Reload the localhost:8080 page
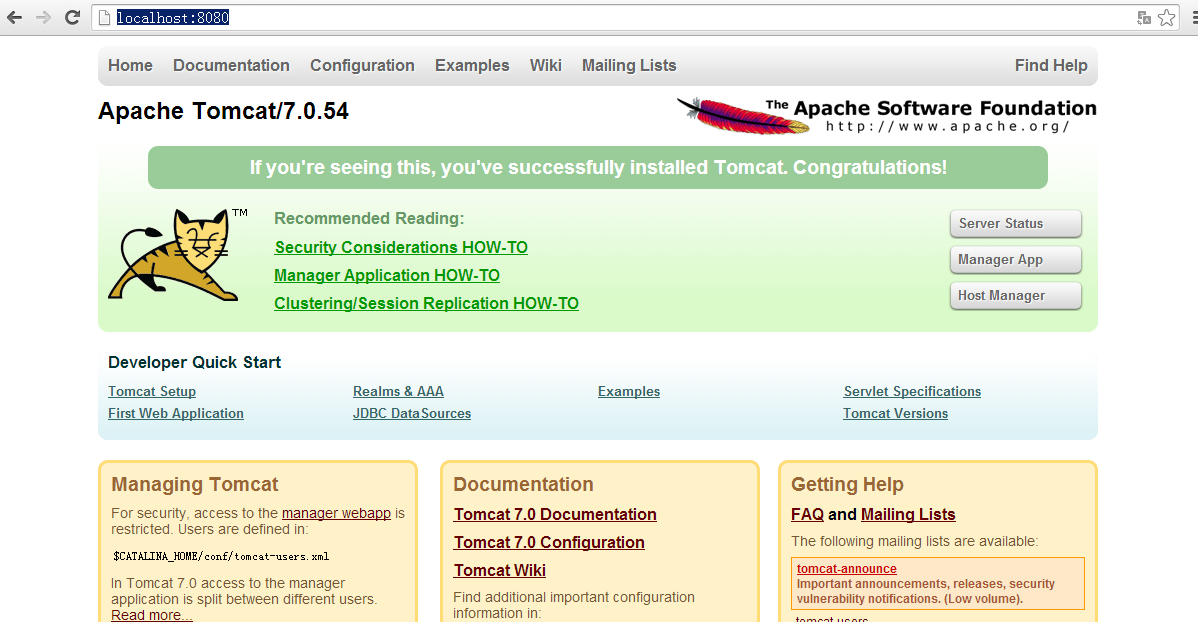This screenshot has width=1198, height=622. [x=73, y=18]
